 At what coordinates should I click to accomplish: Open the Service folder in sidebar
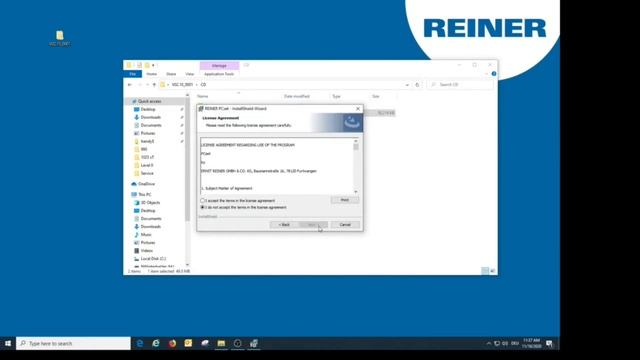coord(147,173)
